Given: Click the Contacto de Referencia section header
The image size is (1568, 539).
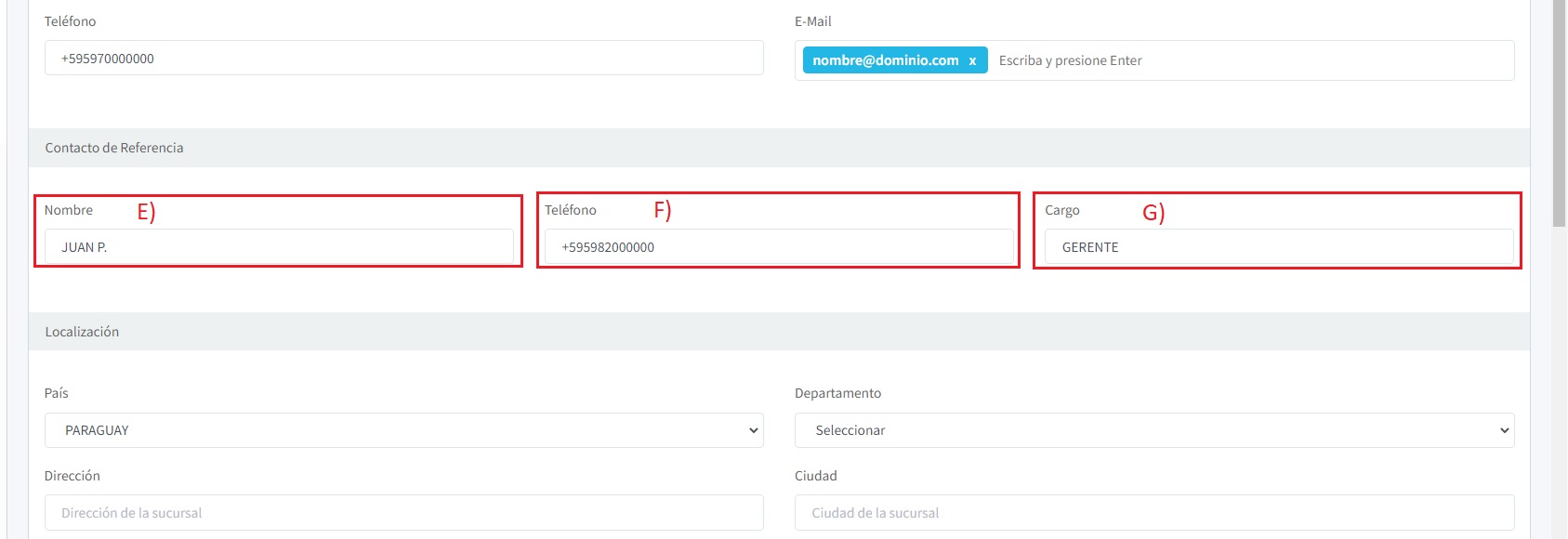Looking at the screenshot, I should 114,148.
